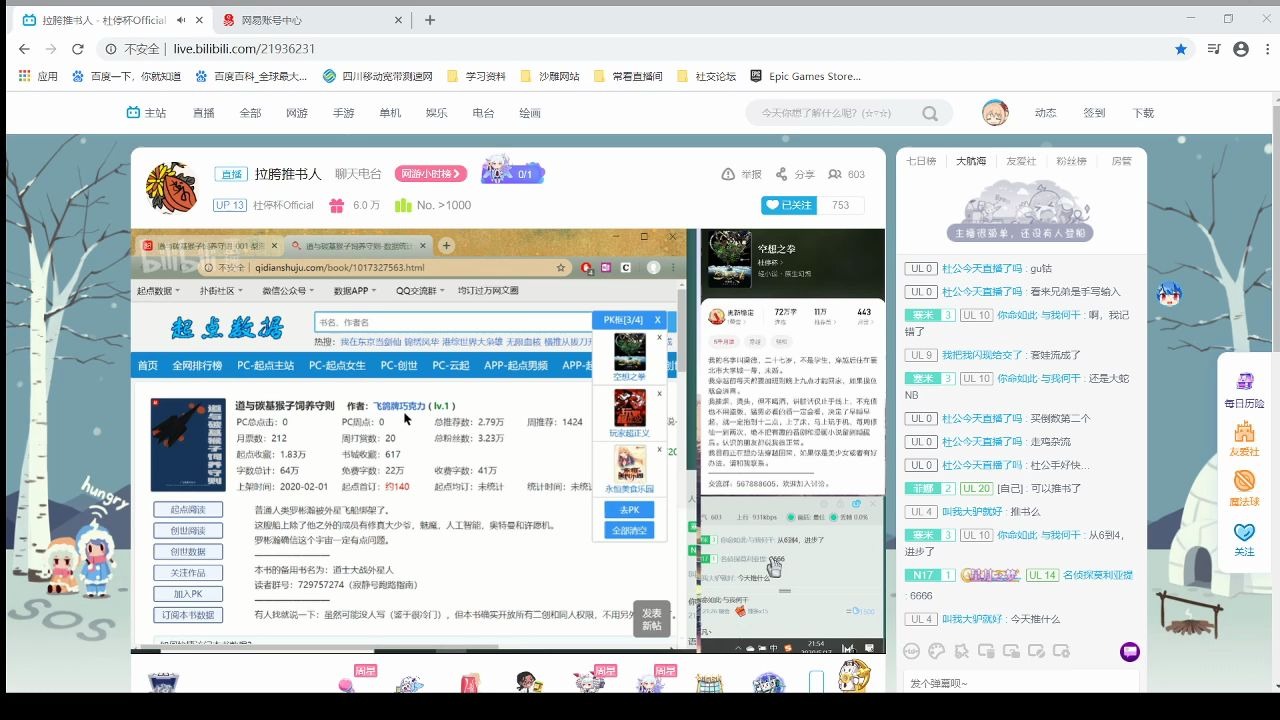Open the 友爱社 sidebar icon
The image size is (1280, 720).
point(1244,439)
